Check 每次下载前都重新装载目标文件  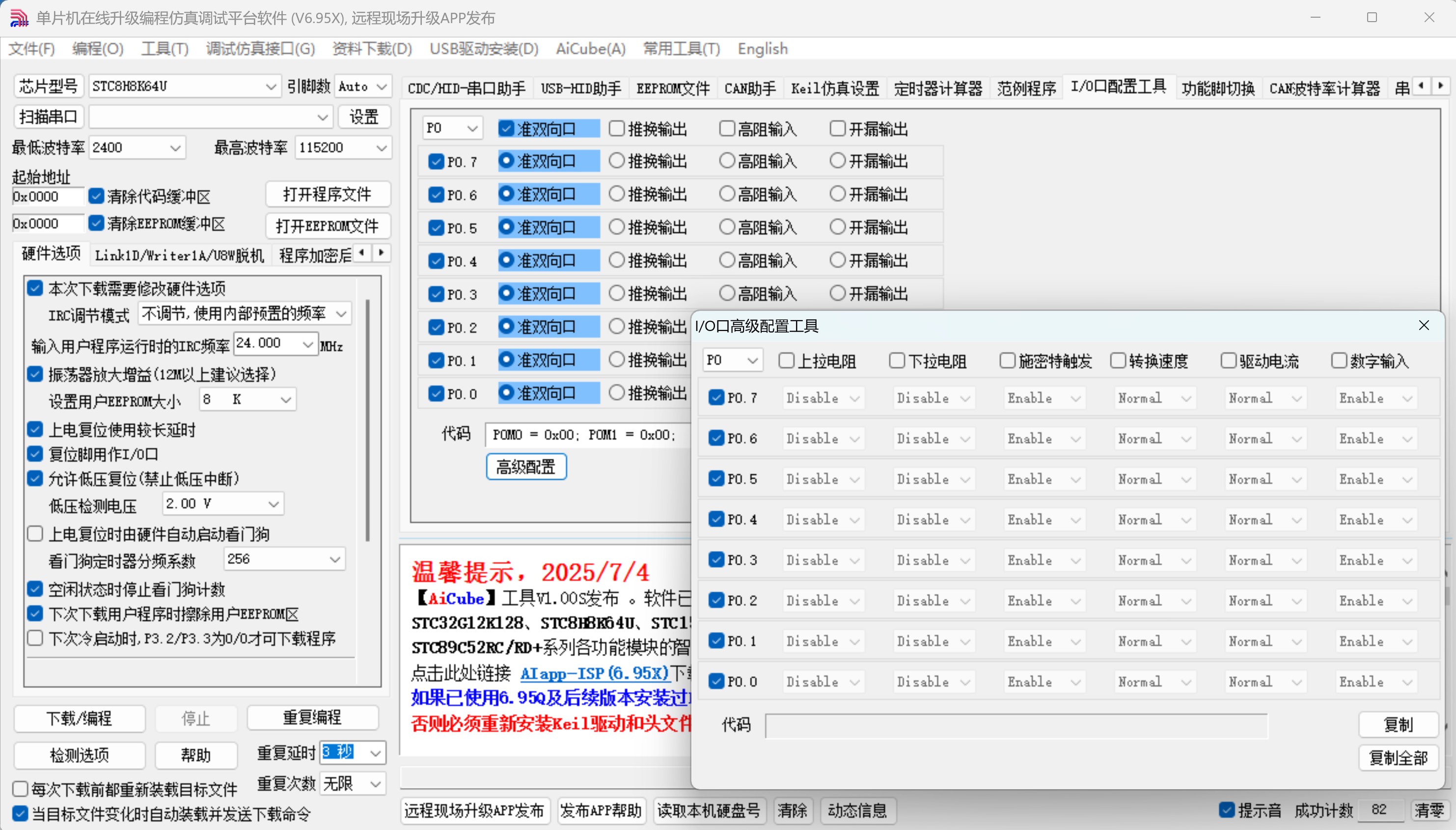[20, 789]
